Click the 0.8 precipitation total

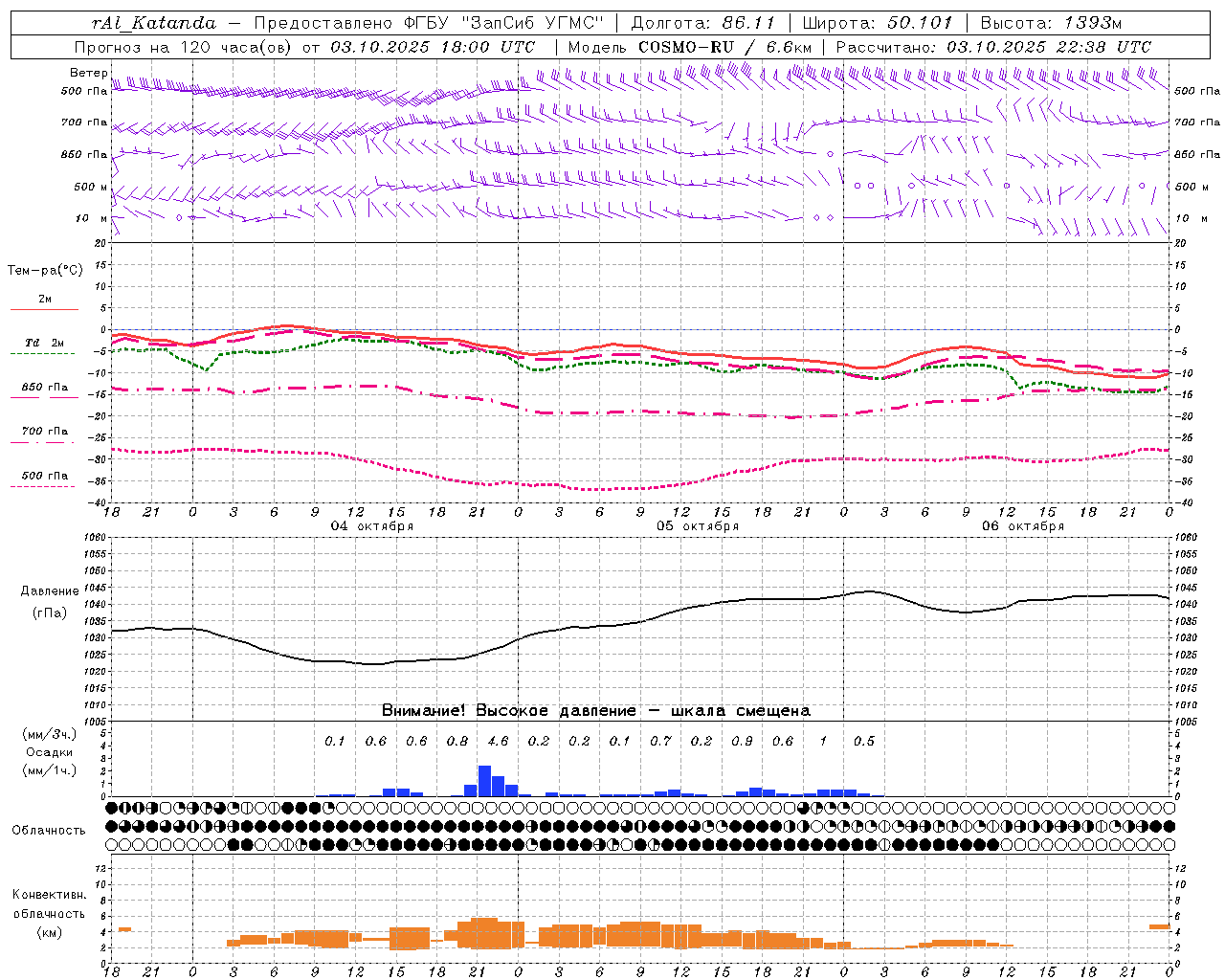coord(457,742)
